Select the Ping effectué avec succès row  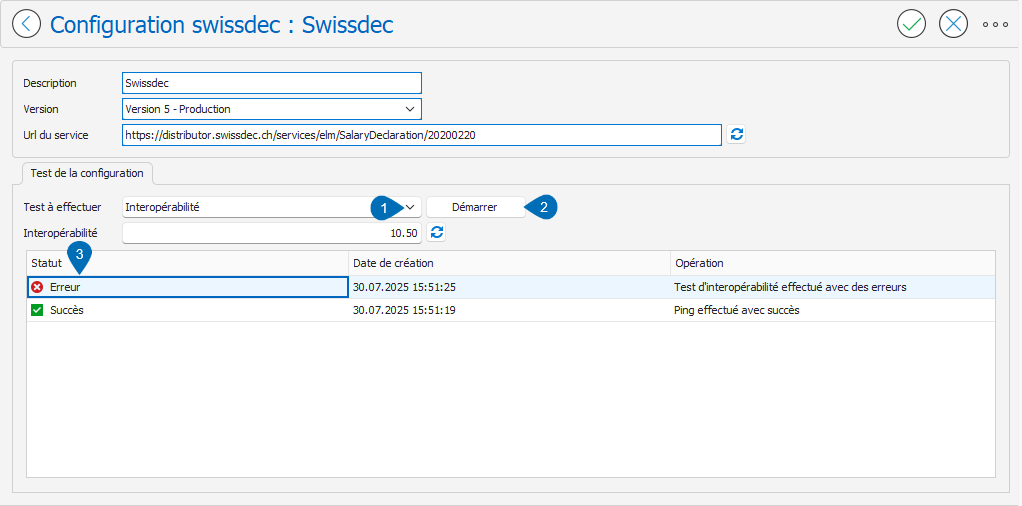pos(736,310)
